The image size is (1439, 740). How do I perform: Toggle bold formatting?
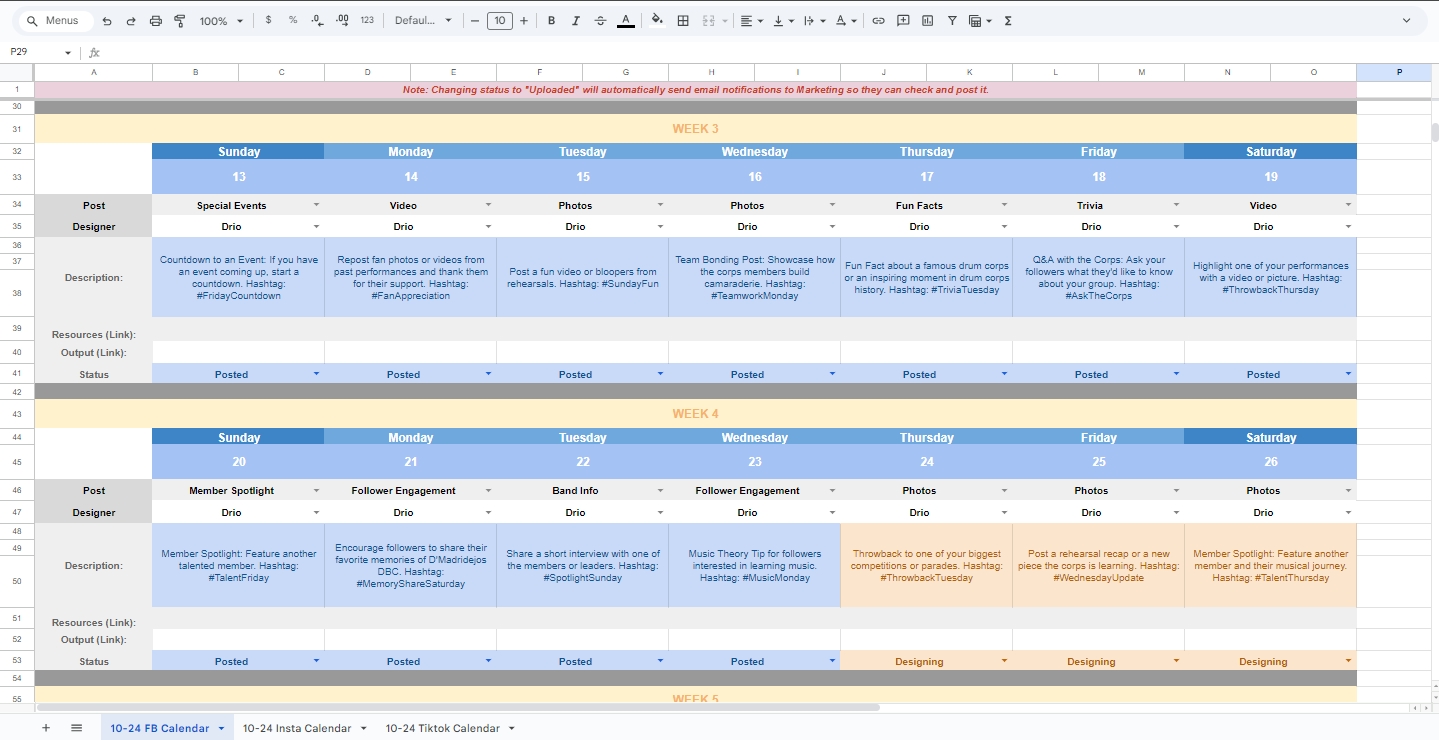coord(551,20)
